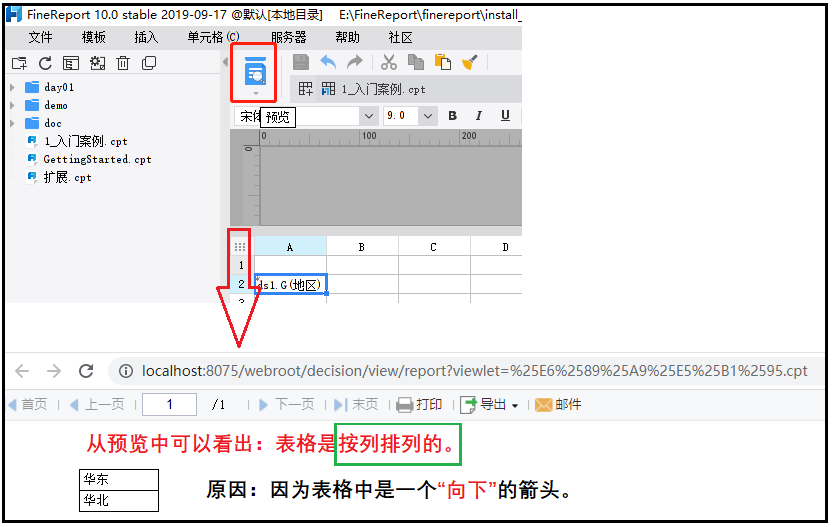Open the 帮助 menu

tap(347, 38)
